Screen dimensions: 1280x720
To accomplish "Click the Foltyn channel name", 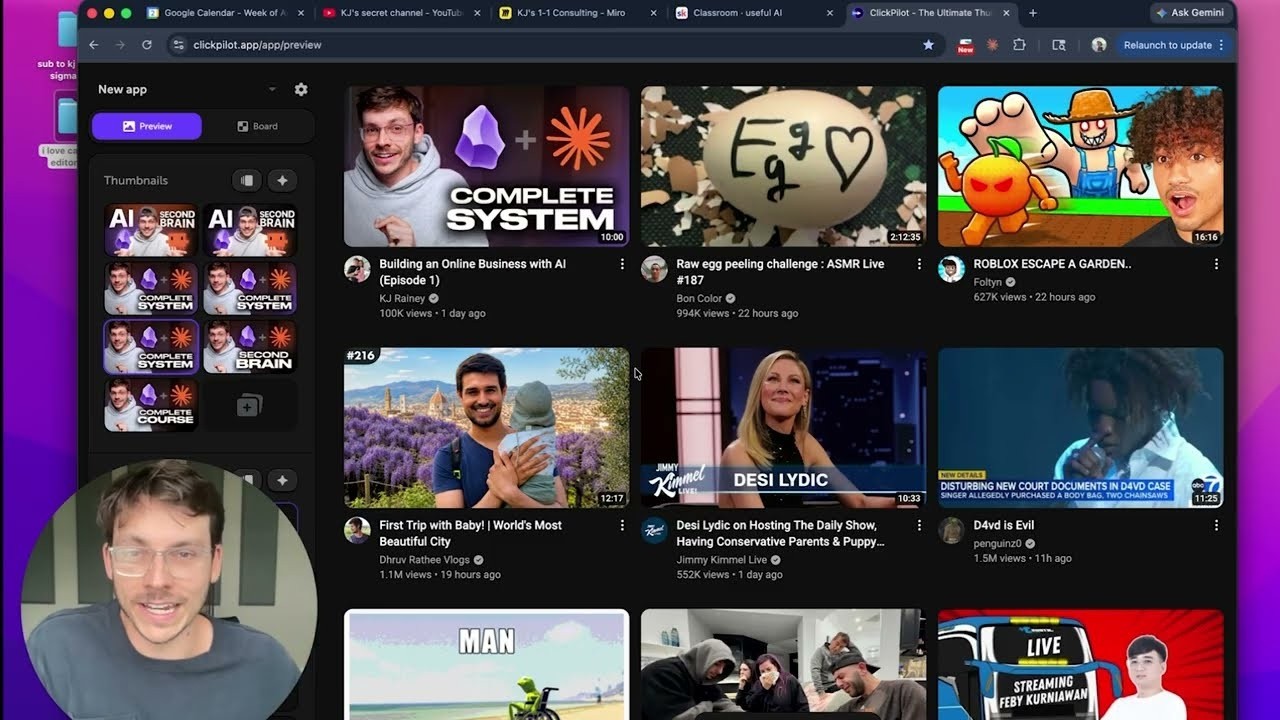I will 987,282.
